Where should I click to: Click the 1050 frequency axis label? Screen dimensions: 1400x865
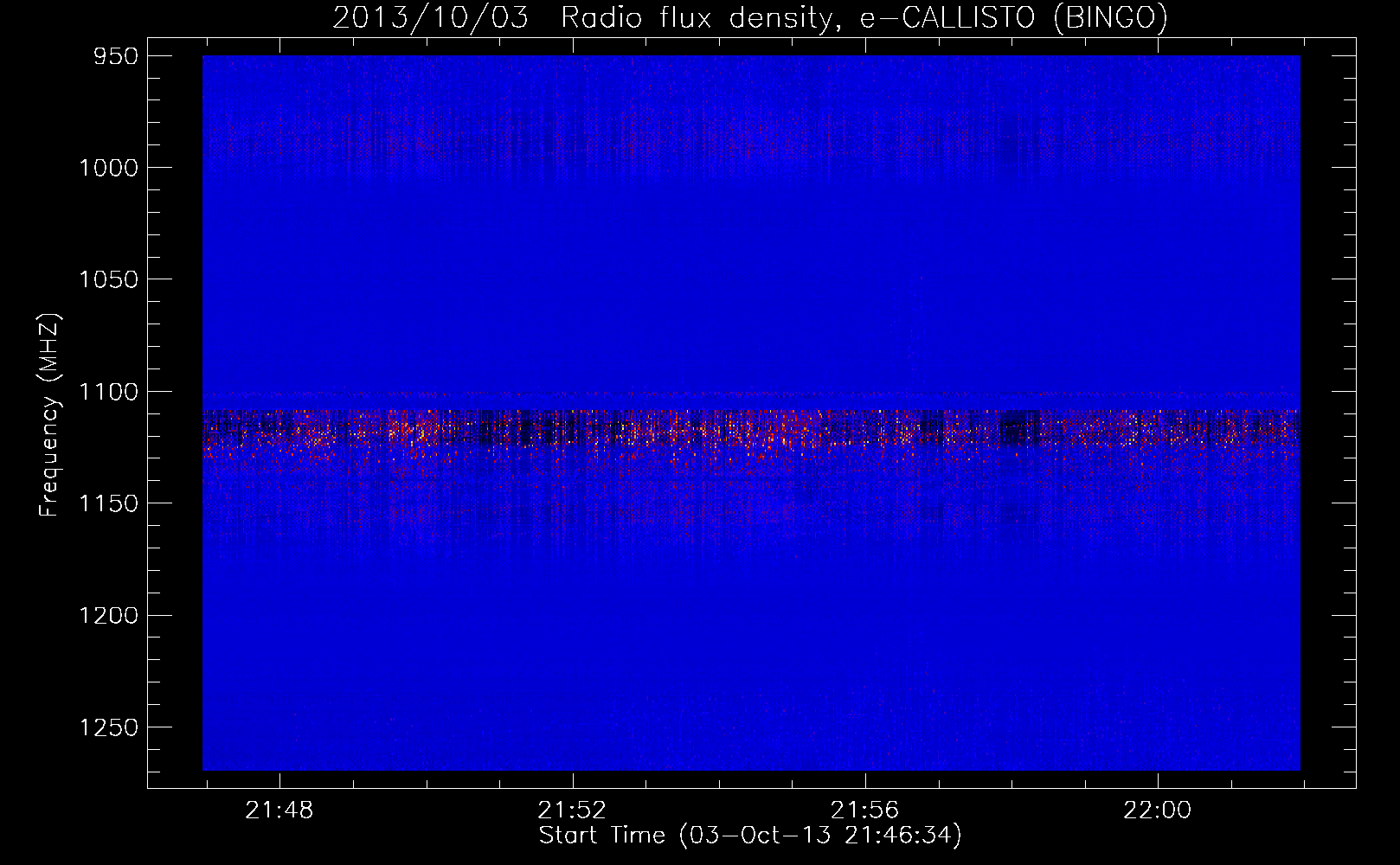[107, 279]
